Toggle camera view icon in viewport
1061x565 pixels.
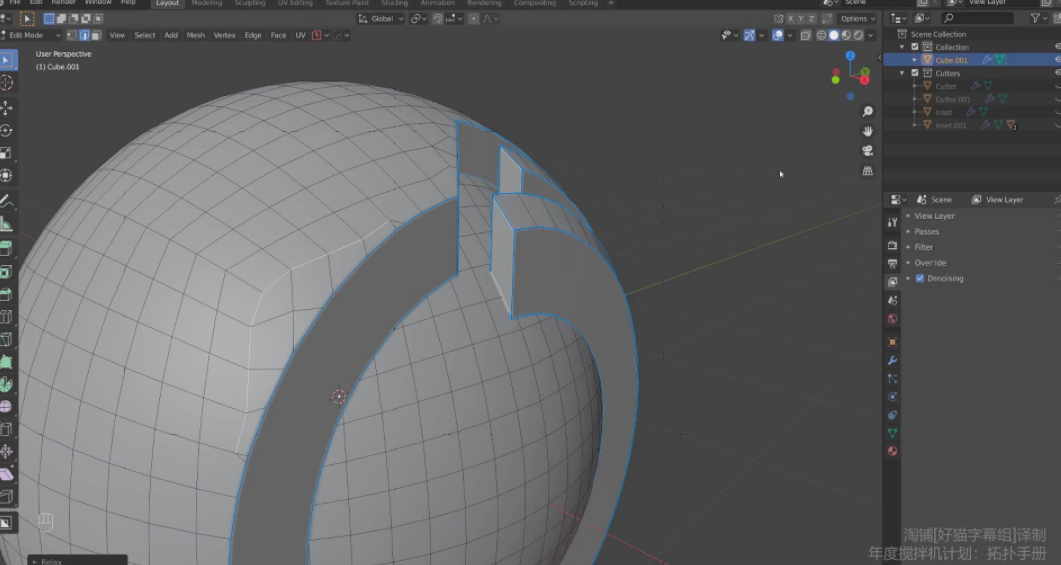point(867,151)
